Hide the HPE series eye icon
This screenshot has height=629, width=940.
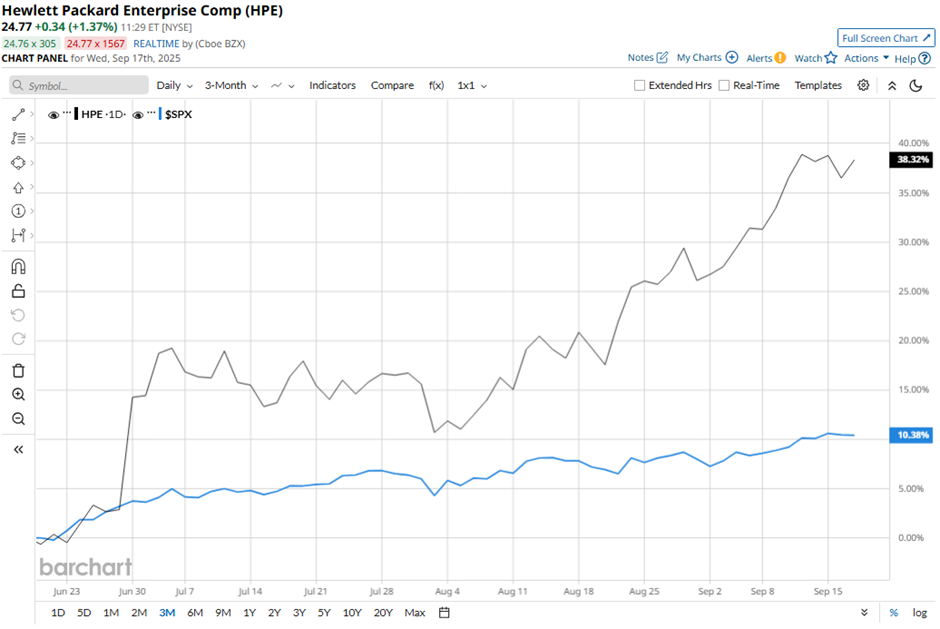53,115
